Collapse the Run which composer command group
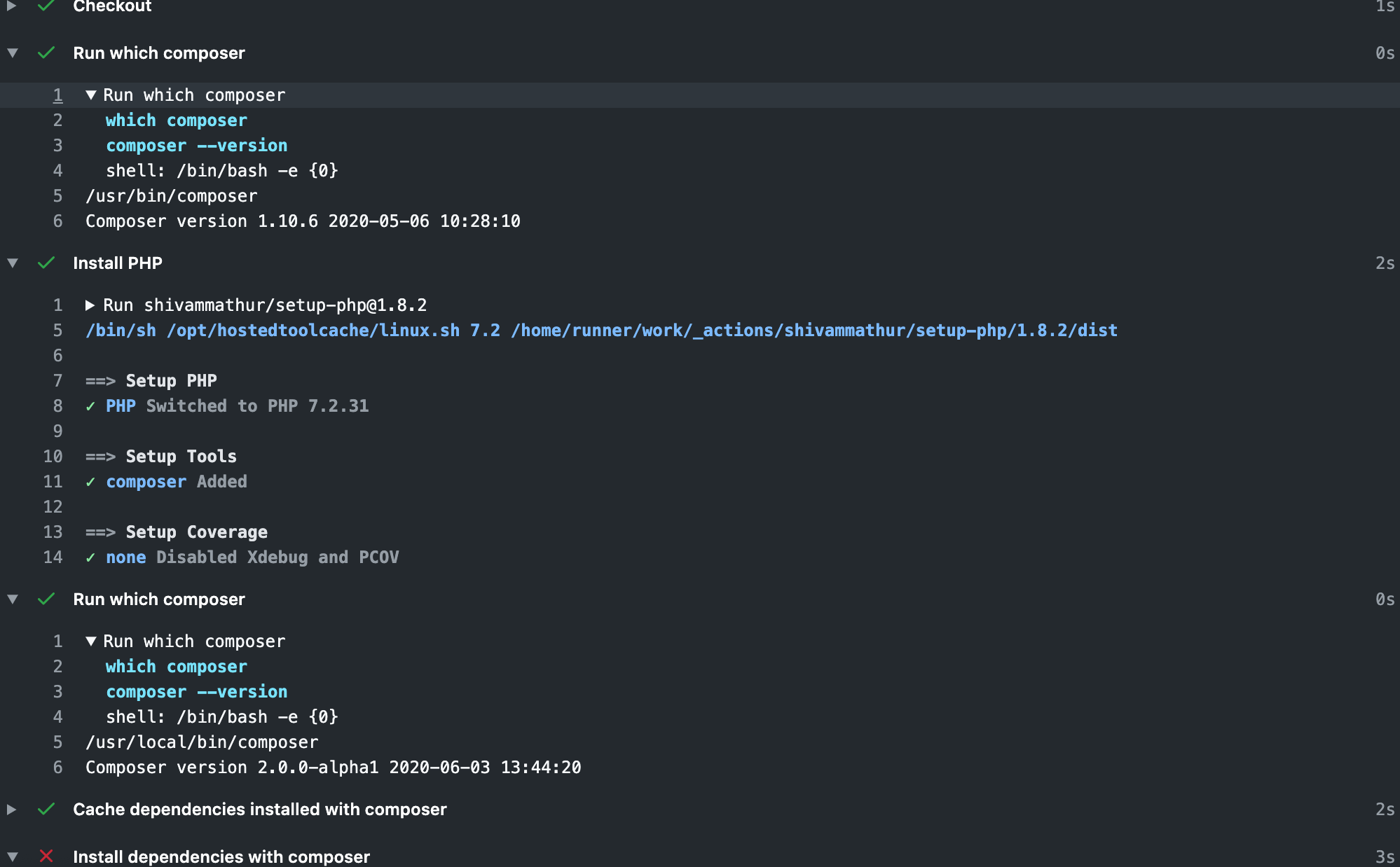This screenshot has width=1400, height=867. pos(91,95)
